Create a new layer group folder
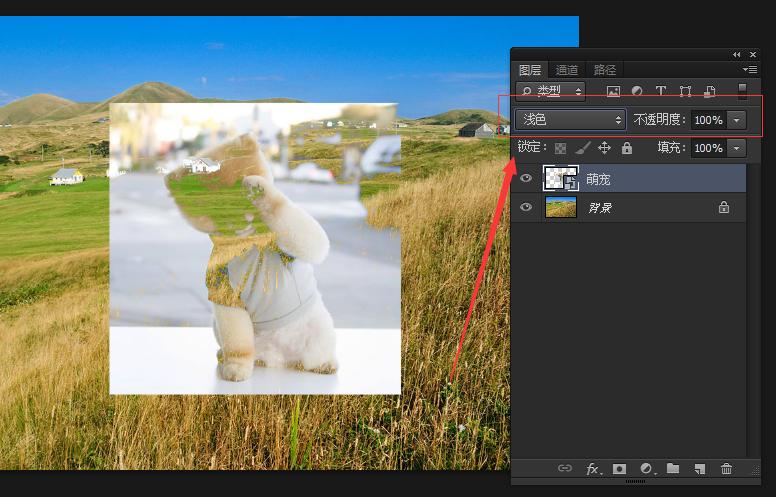This screenshot has width=776, height=497. click(673, 468)
